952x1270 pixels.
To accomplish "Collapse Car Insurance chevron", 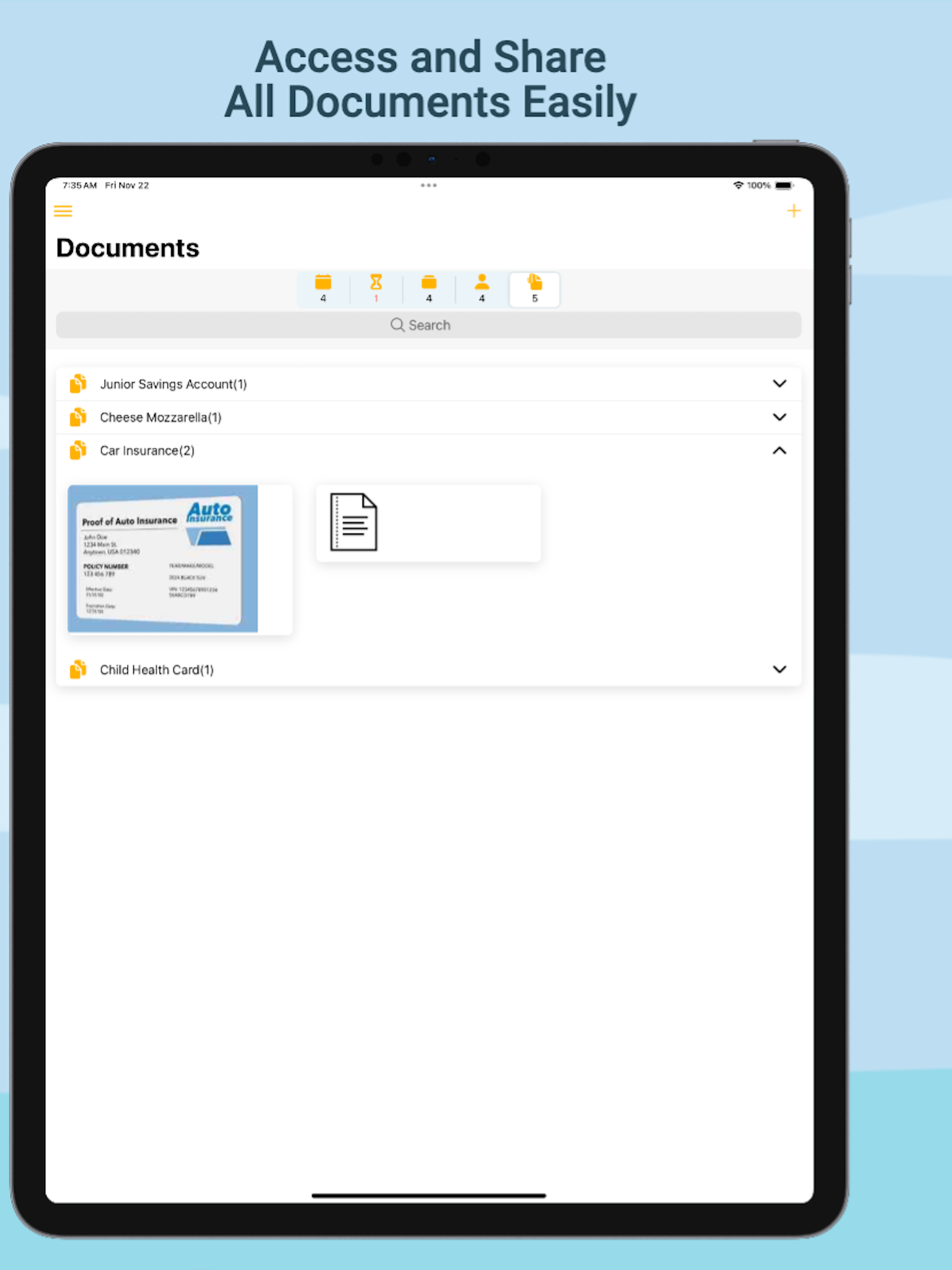I will coord(779,451).
